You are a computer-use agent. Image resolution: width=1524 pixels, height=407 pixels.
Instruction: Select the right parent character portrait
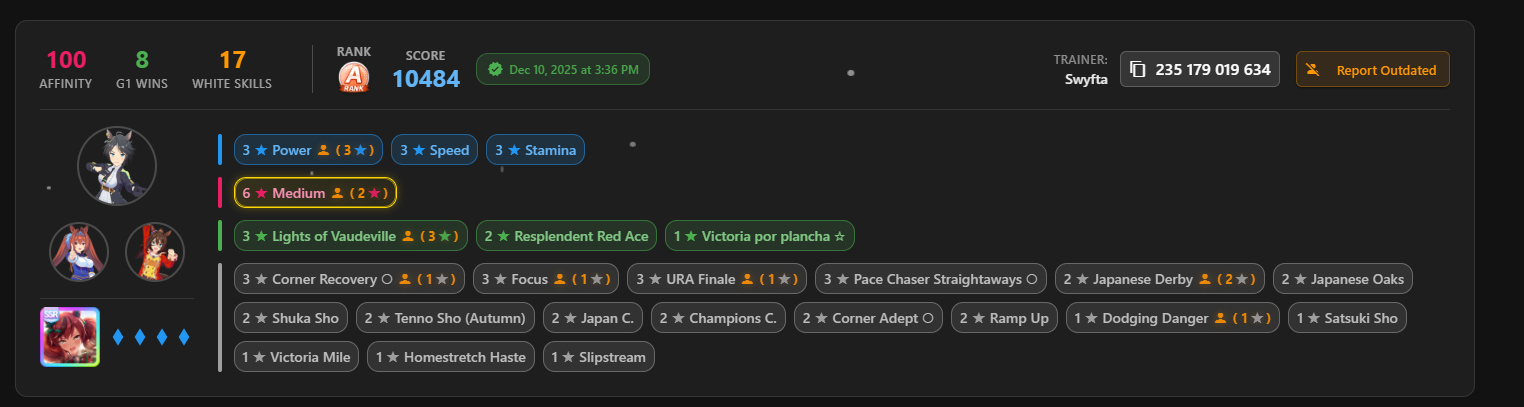(x=155, y=252)
